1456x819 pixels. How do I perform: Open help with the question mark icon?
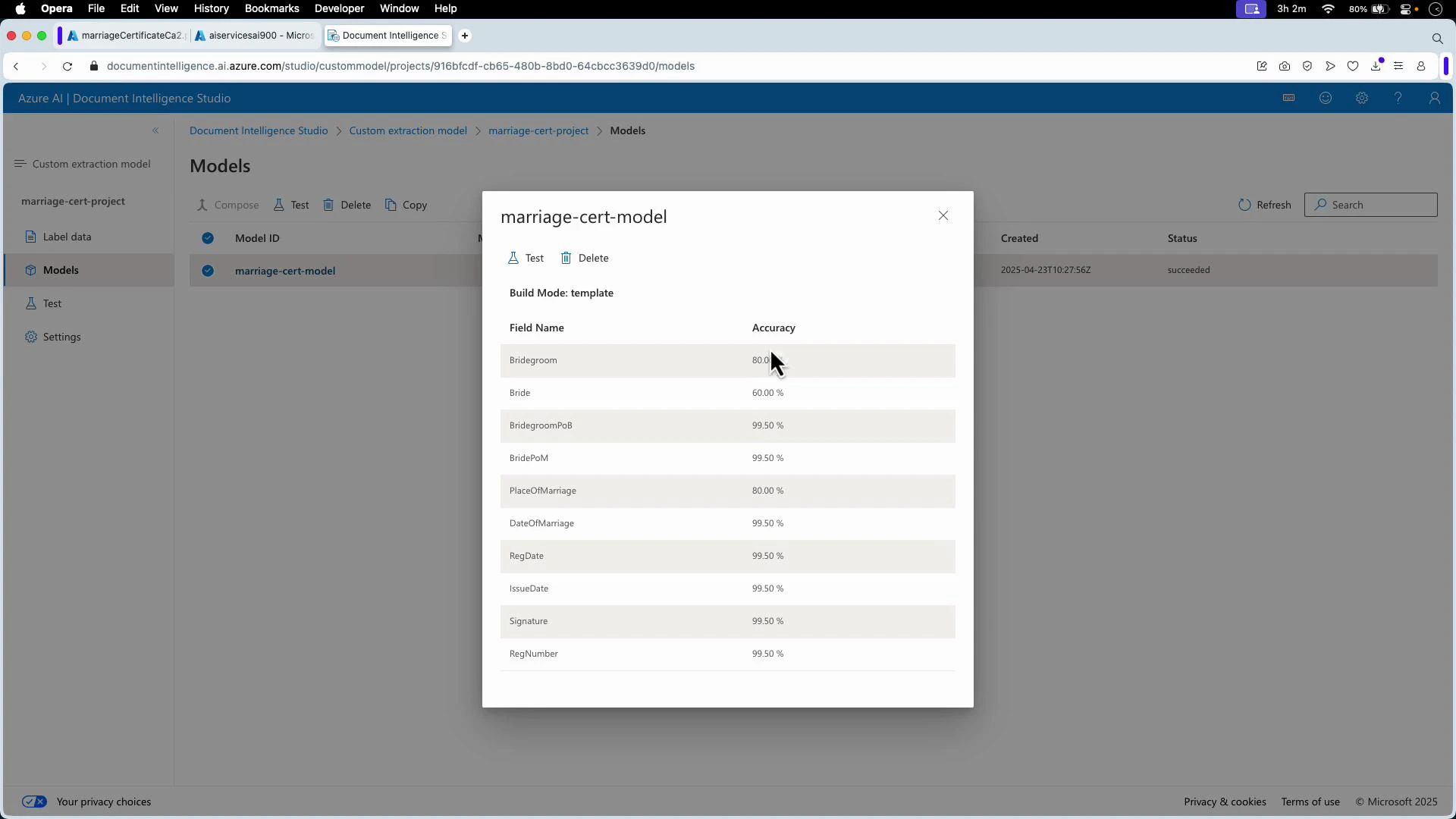point(1398,98)
